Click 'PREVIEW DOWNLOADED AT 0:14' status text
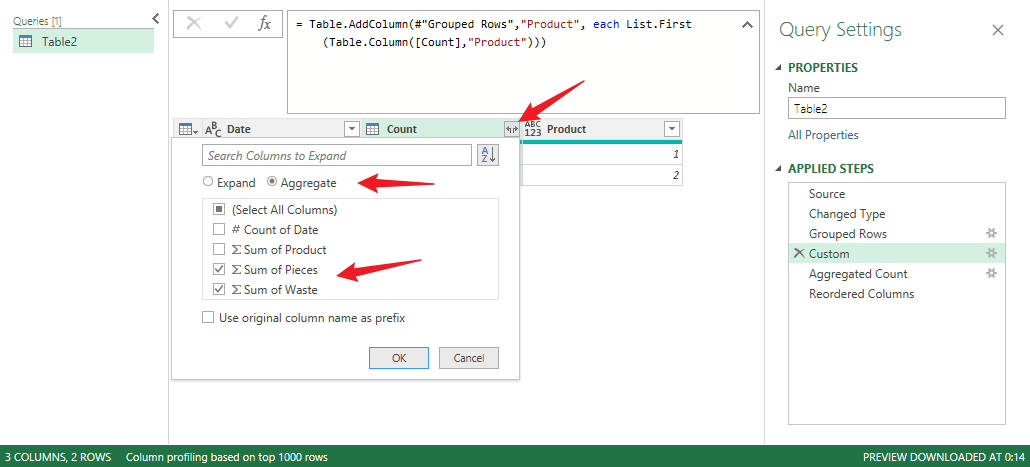 pos(944,457)
